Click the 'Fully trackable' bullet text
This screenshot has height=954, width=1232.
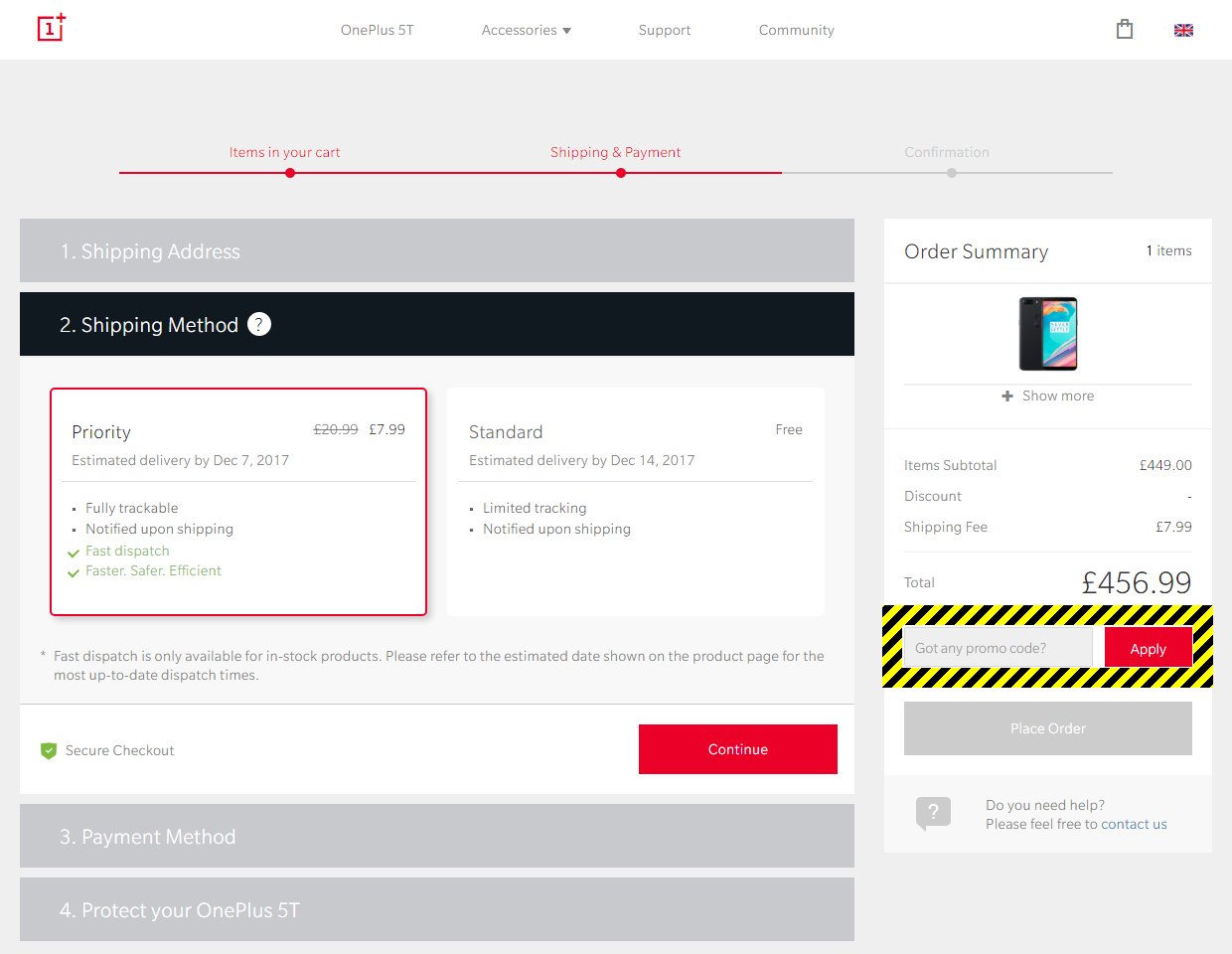pyautogui.click(x=131, y=508)
